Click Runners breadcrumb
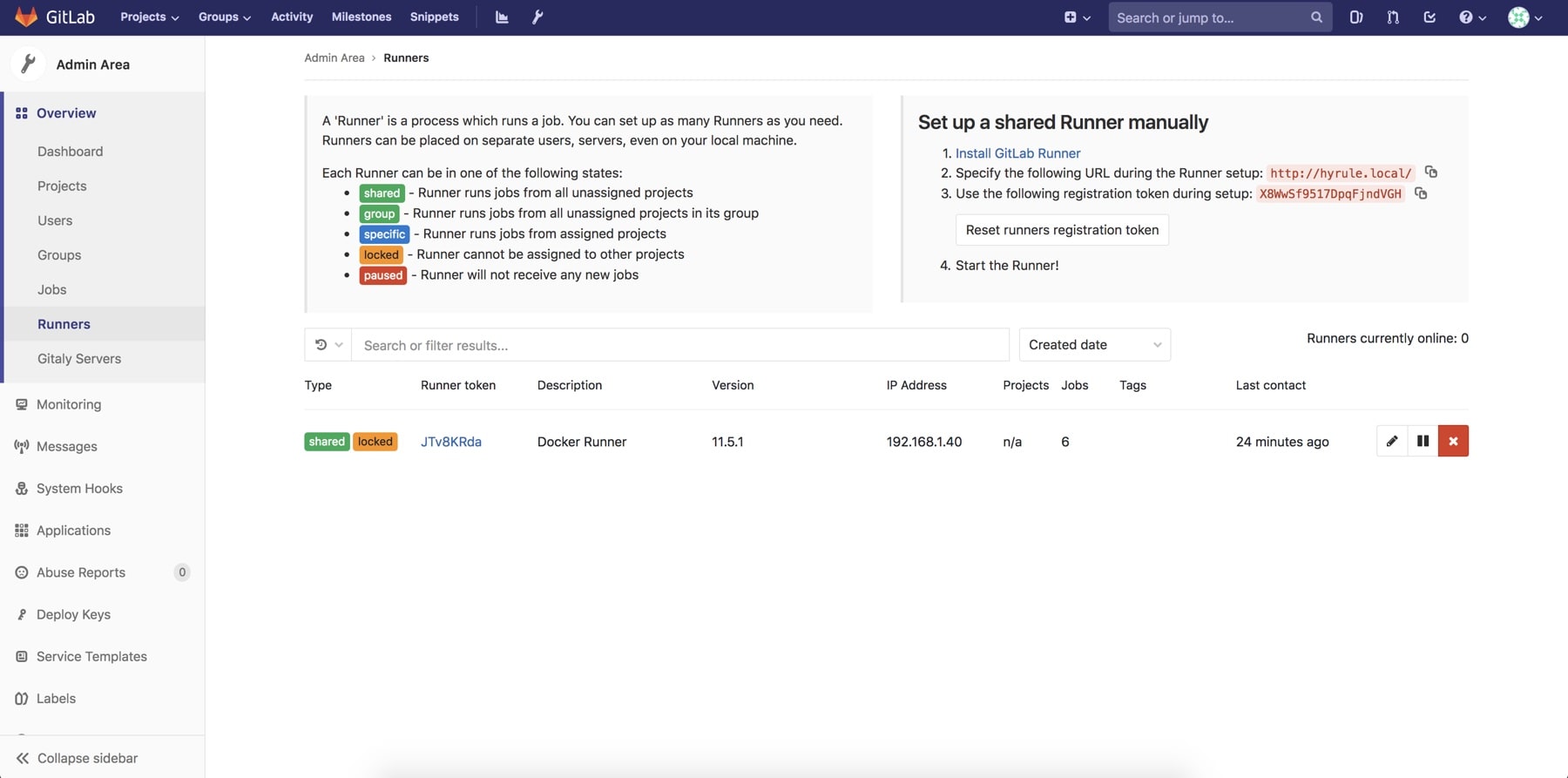The width and height of the screenshot is (1568, 778). tap(406, 58)
